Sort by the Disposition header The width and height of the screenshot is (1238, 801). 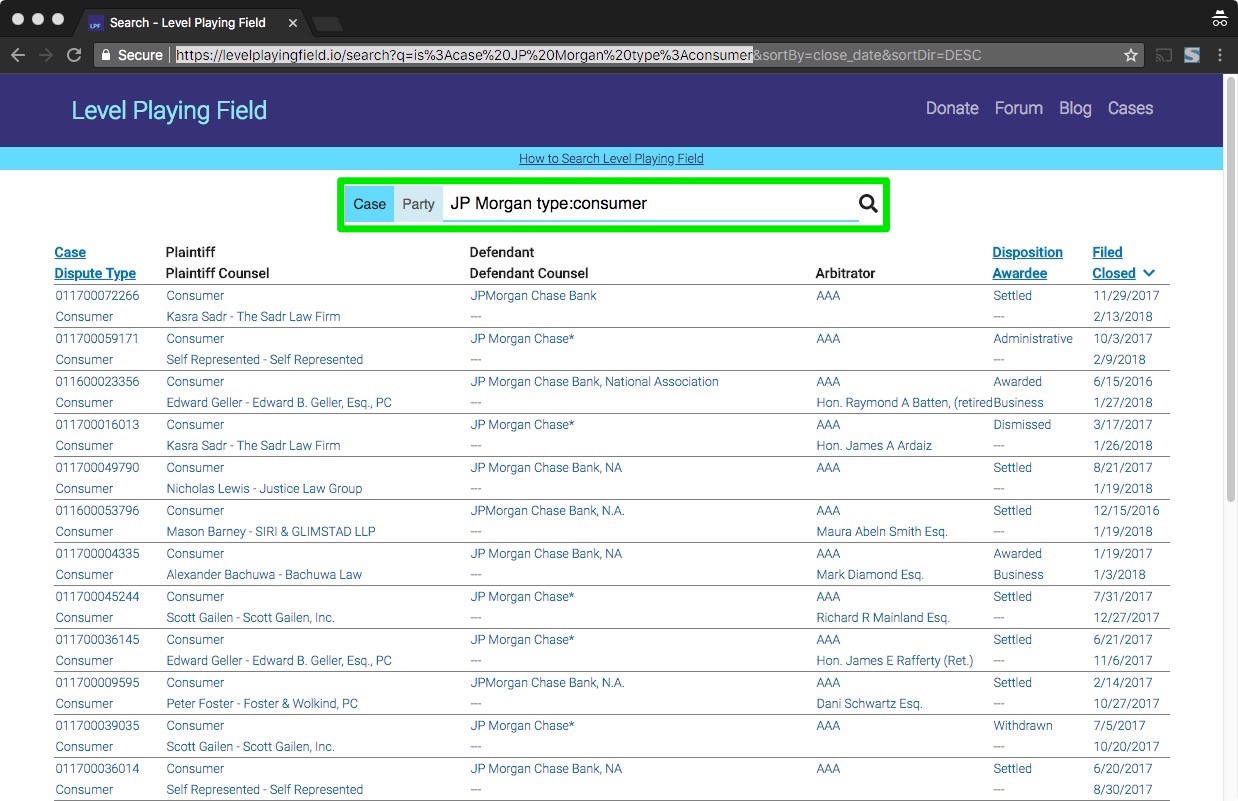click(x=1027, y=252)
